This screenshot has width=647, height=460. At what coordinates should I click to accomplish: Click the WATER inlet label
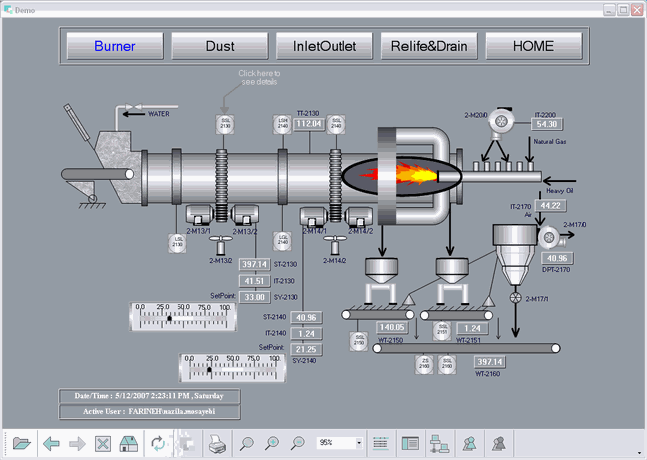click(x=158, y=114)
